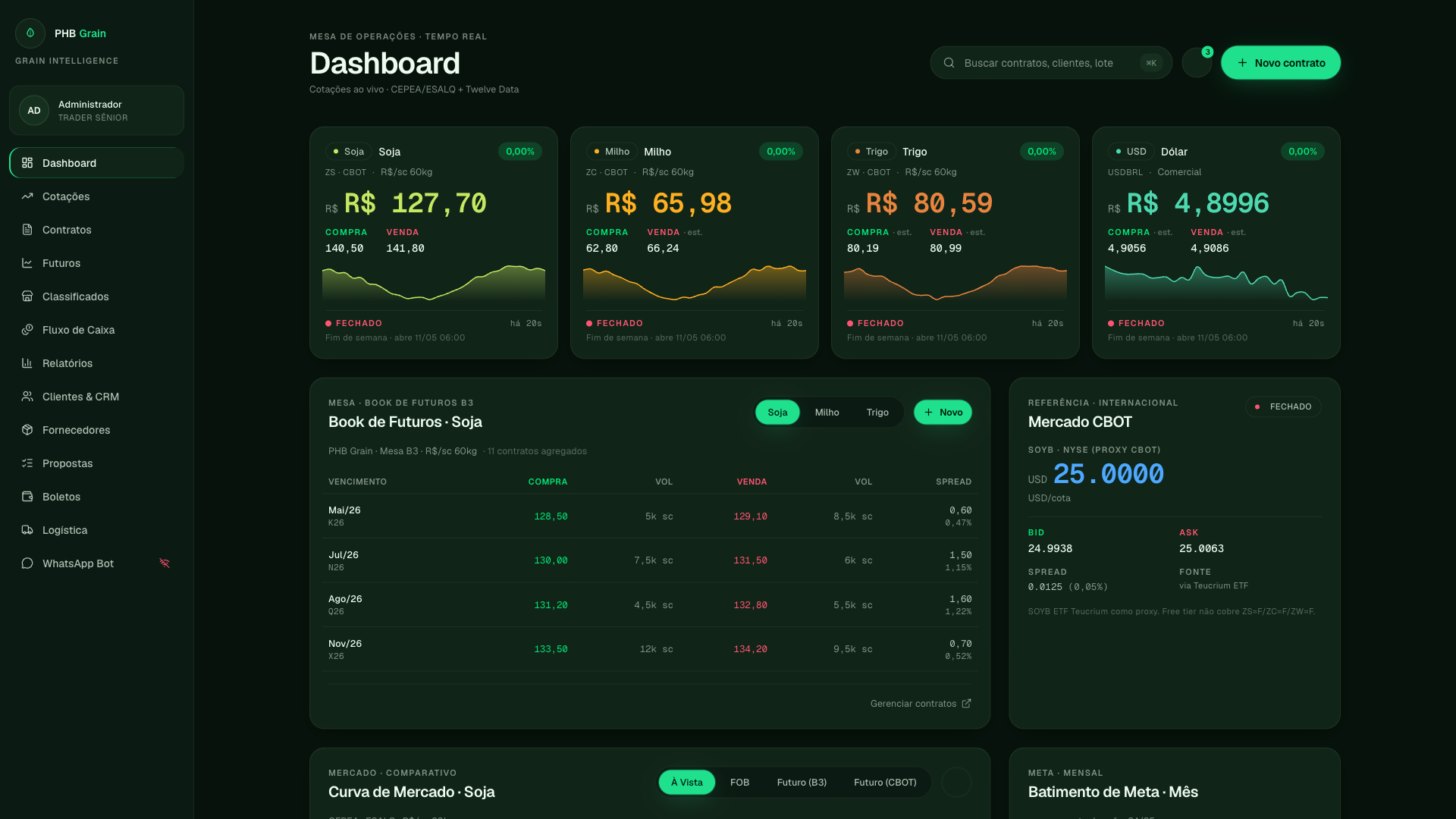Image resolution: width=1456 pixels, height=819 pixels.
Task: Open Fluxo de Caixa coins icon item
Action: pos(27,330)
